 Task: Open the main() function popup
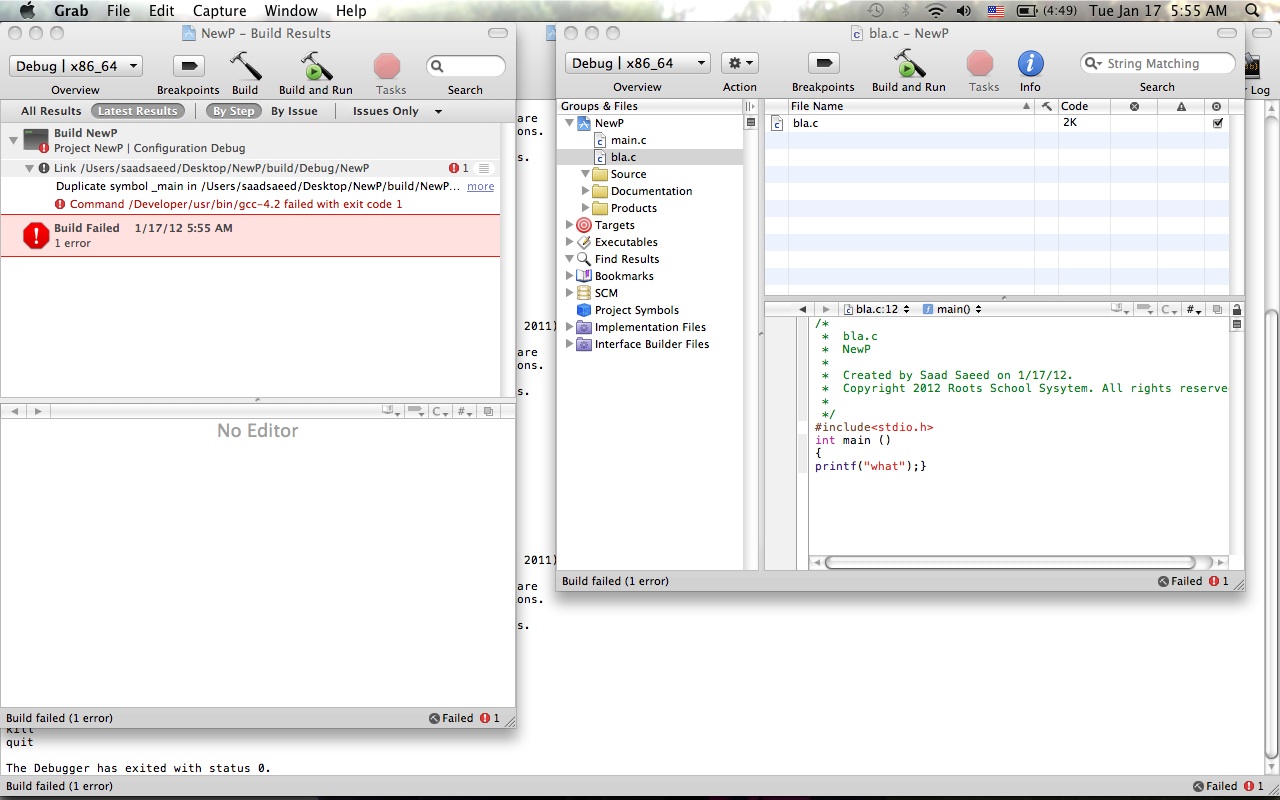[951, 309]
